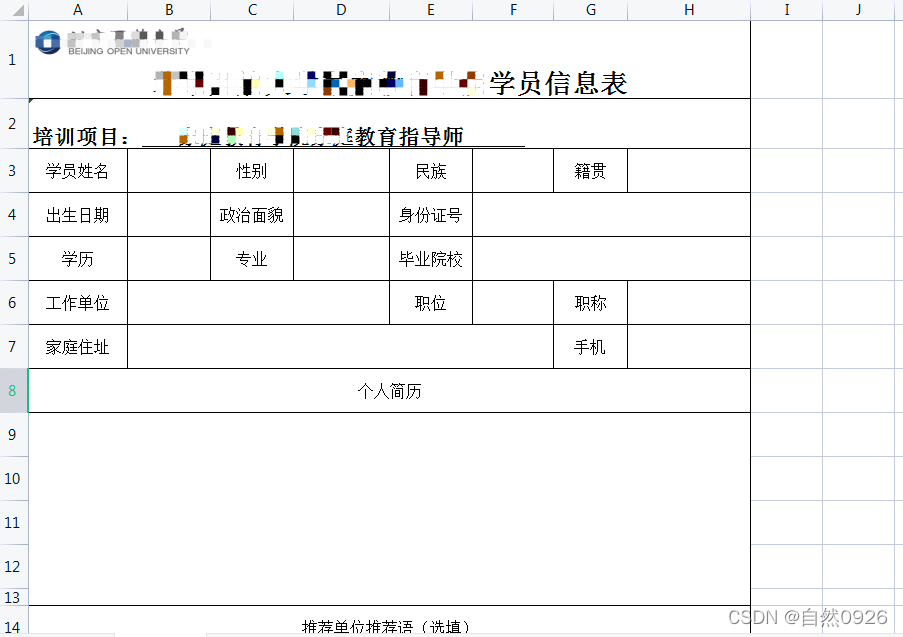Click the empty cell next to 民族
The image size is (903, 637).
point(513,170)
